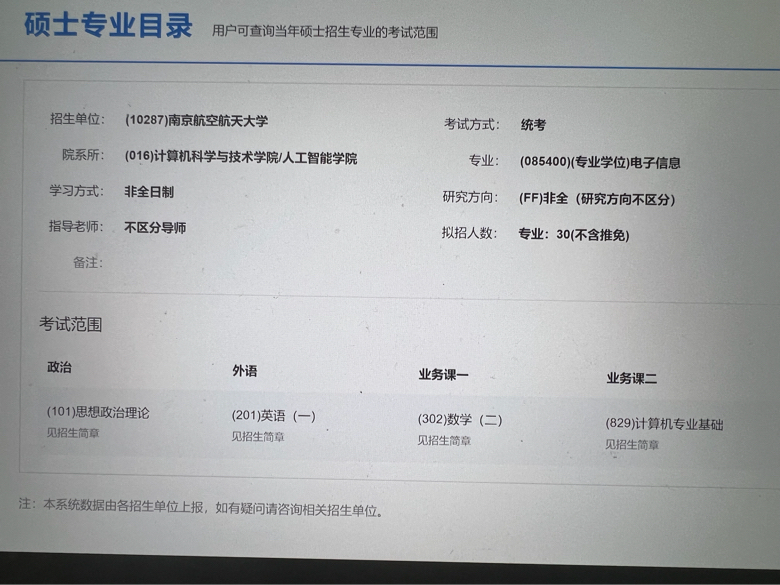Select (10287)南京航空航天大学 value
Viewport: 780px width, 585px height.
(x=196, y=121)
